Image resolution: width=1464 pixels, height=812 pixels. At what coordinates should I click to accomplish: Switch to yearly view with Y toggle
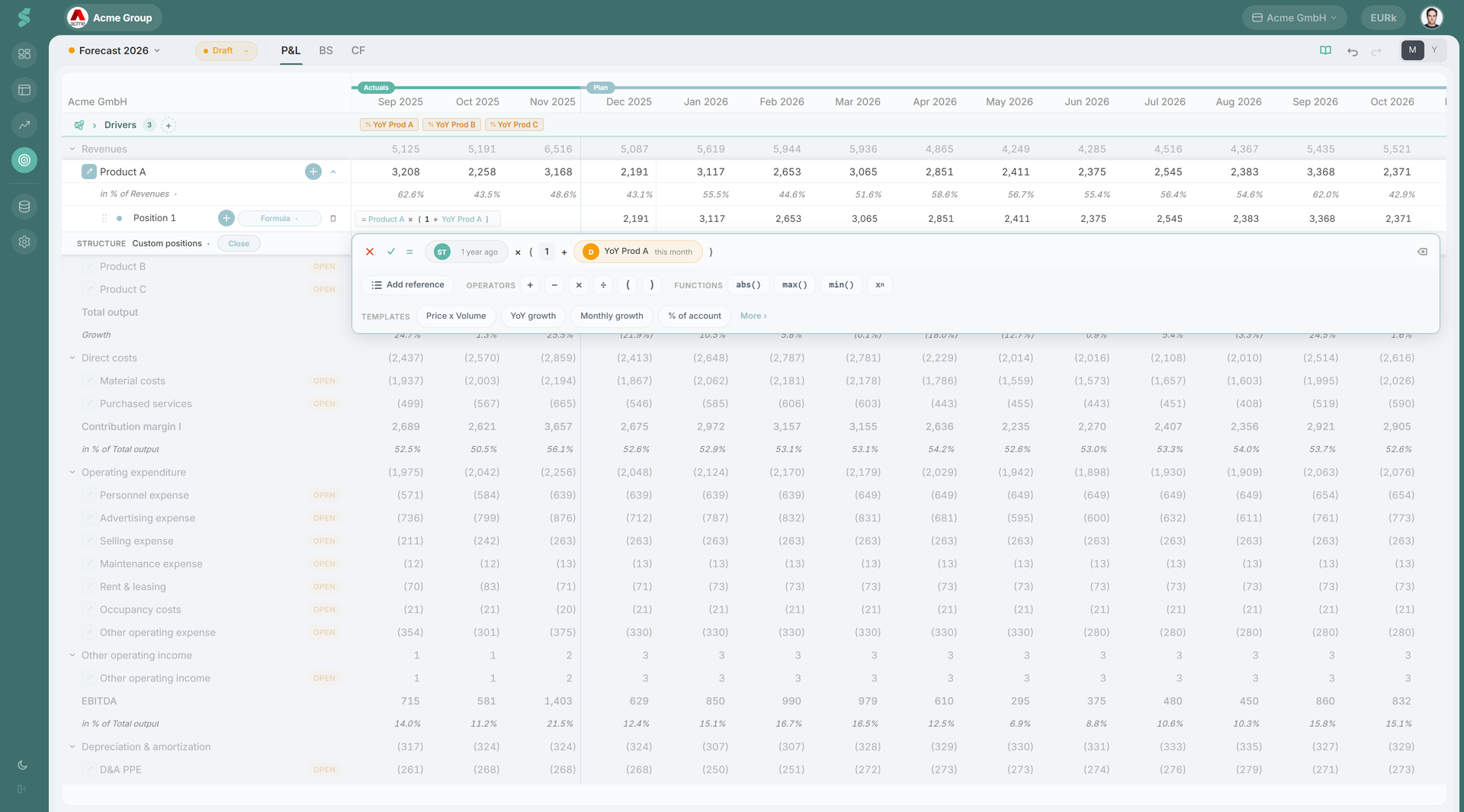coord(1434,50)
